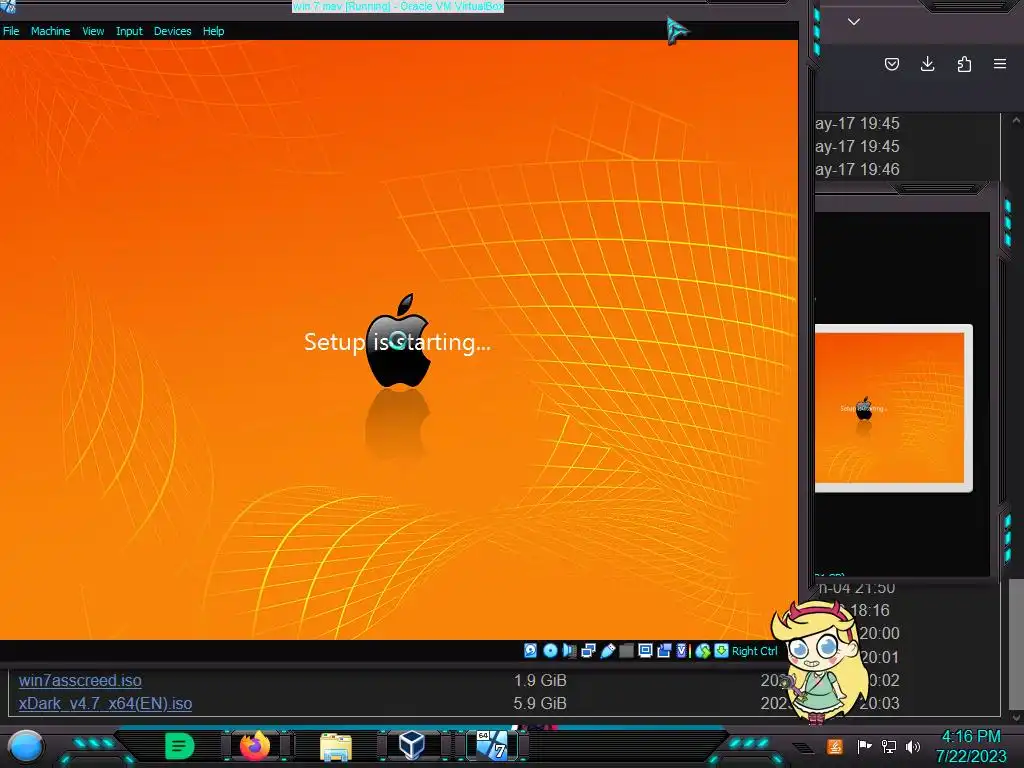
Task: Open the Help menu in VirtualBox
Action: point(213,31)
